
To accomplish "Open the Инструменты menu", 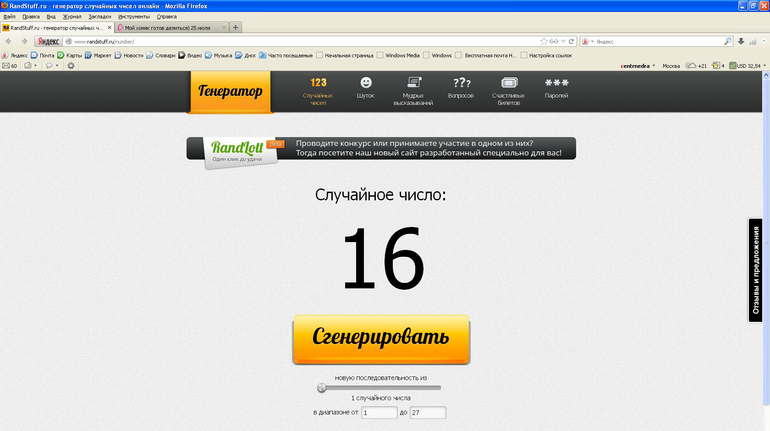I will coord(134,17).
